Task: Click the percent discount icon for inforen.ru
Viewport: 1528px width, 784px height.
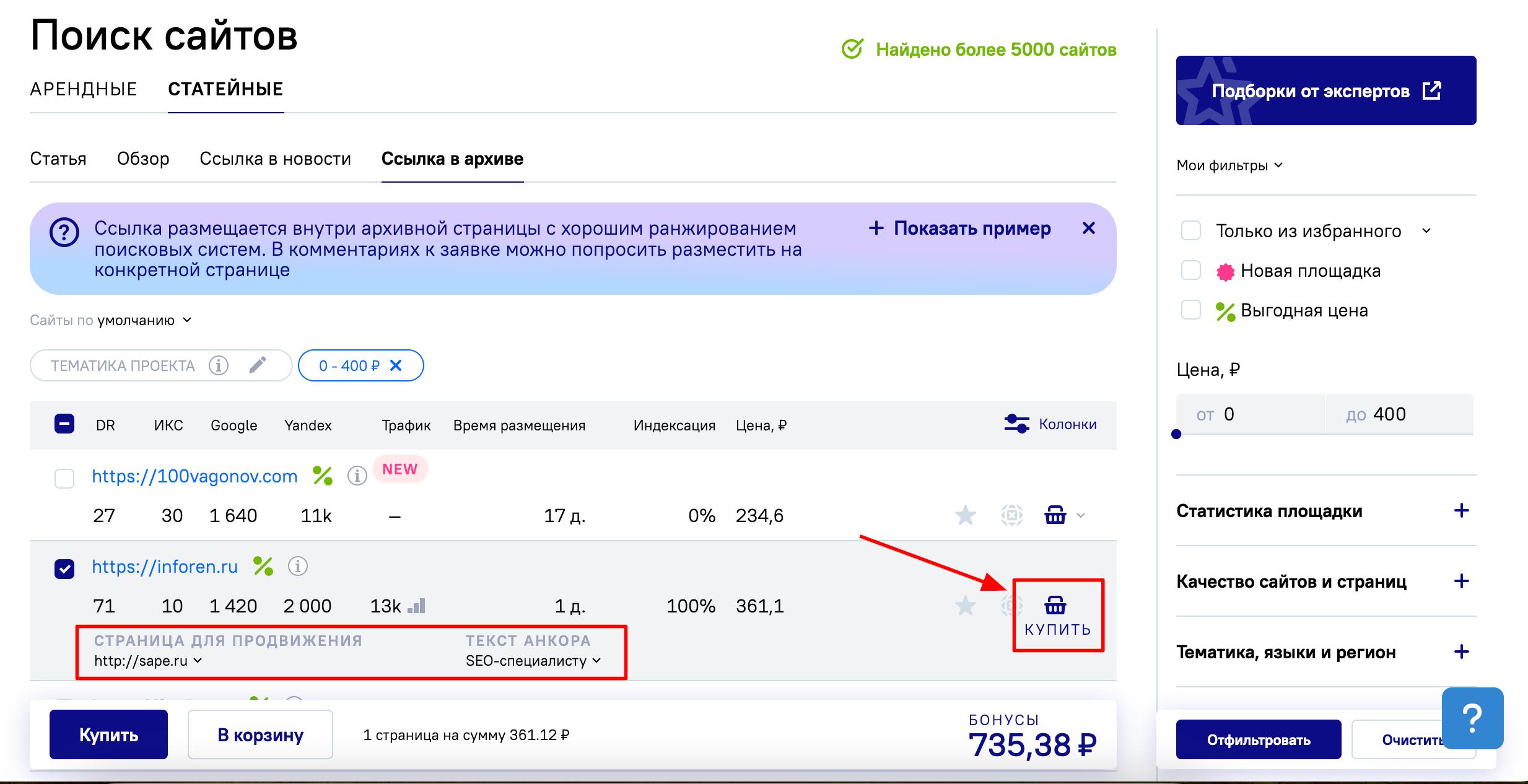Action: (263, 566)
